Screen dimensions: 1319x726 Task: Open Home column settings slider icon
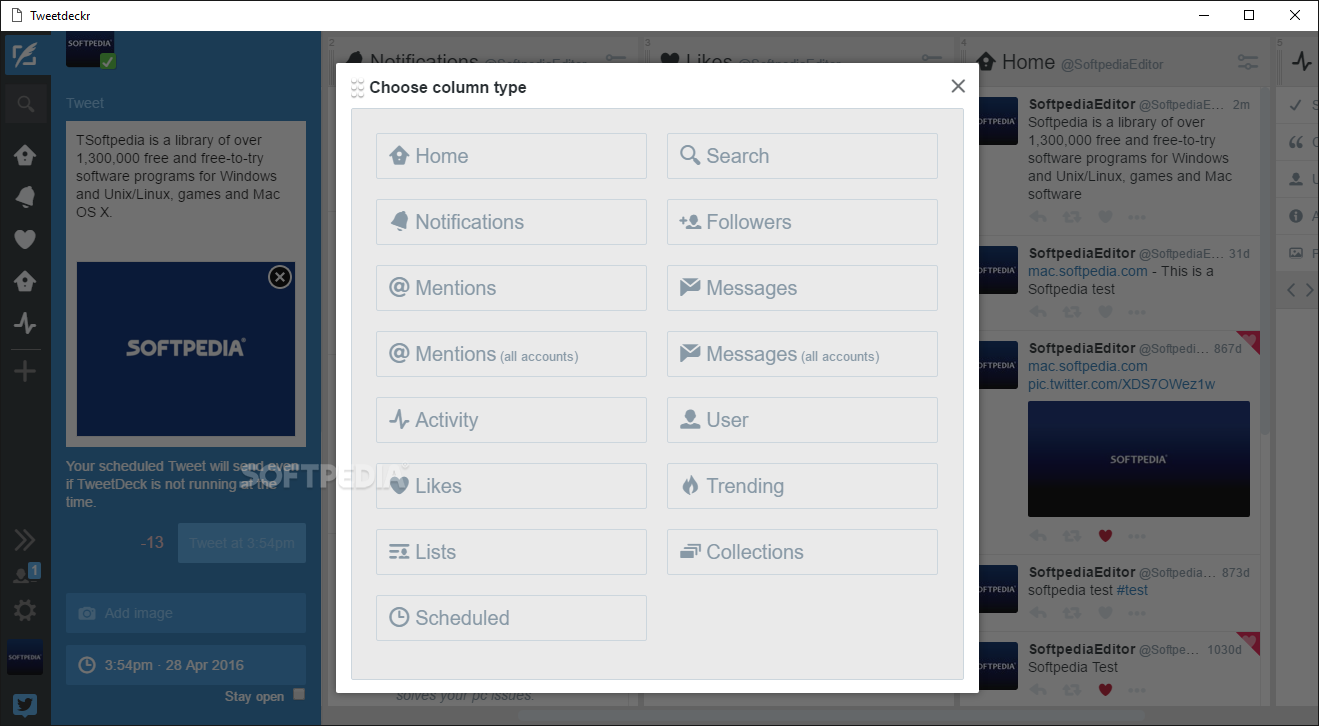pyautogui.click(x=1248, y=62)
